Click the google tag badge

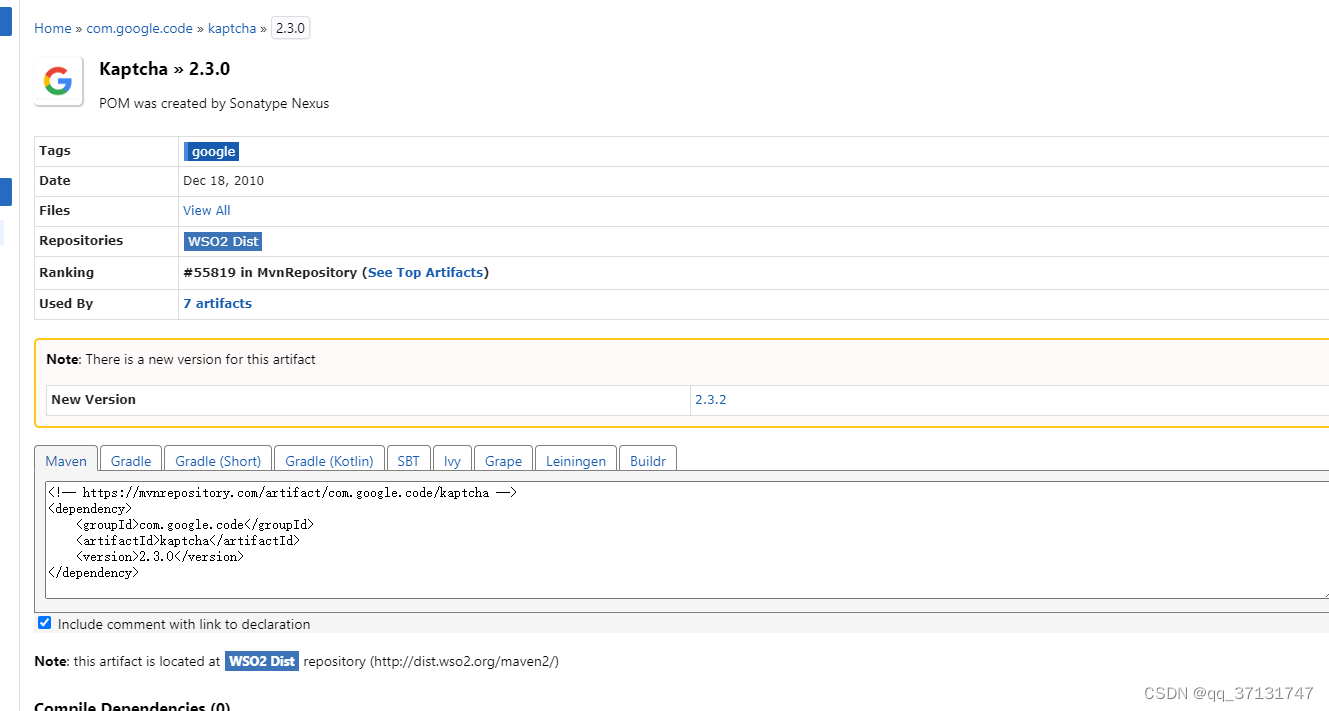pos(212,152)
